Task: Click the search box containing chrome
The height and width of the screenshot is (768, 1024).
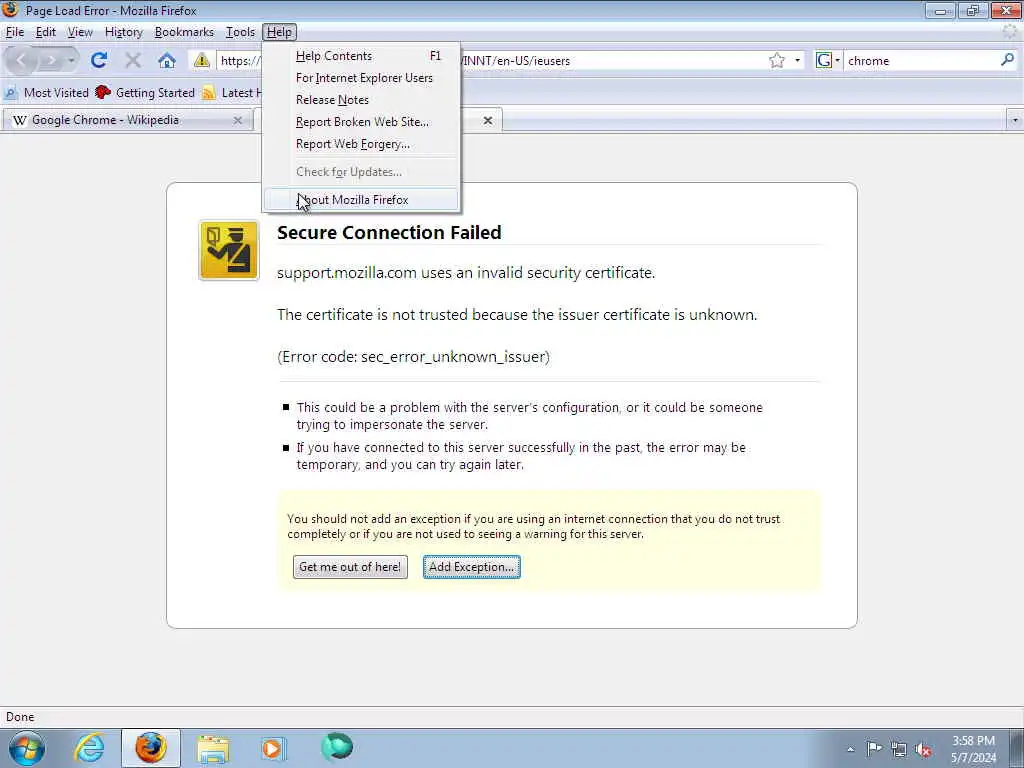Action: [x=921, y=61]
